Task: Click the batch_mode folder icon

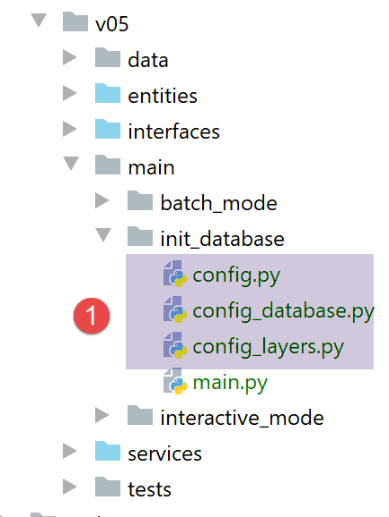Action: click(x=140, y=200)
